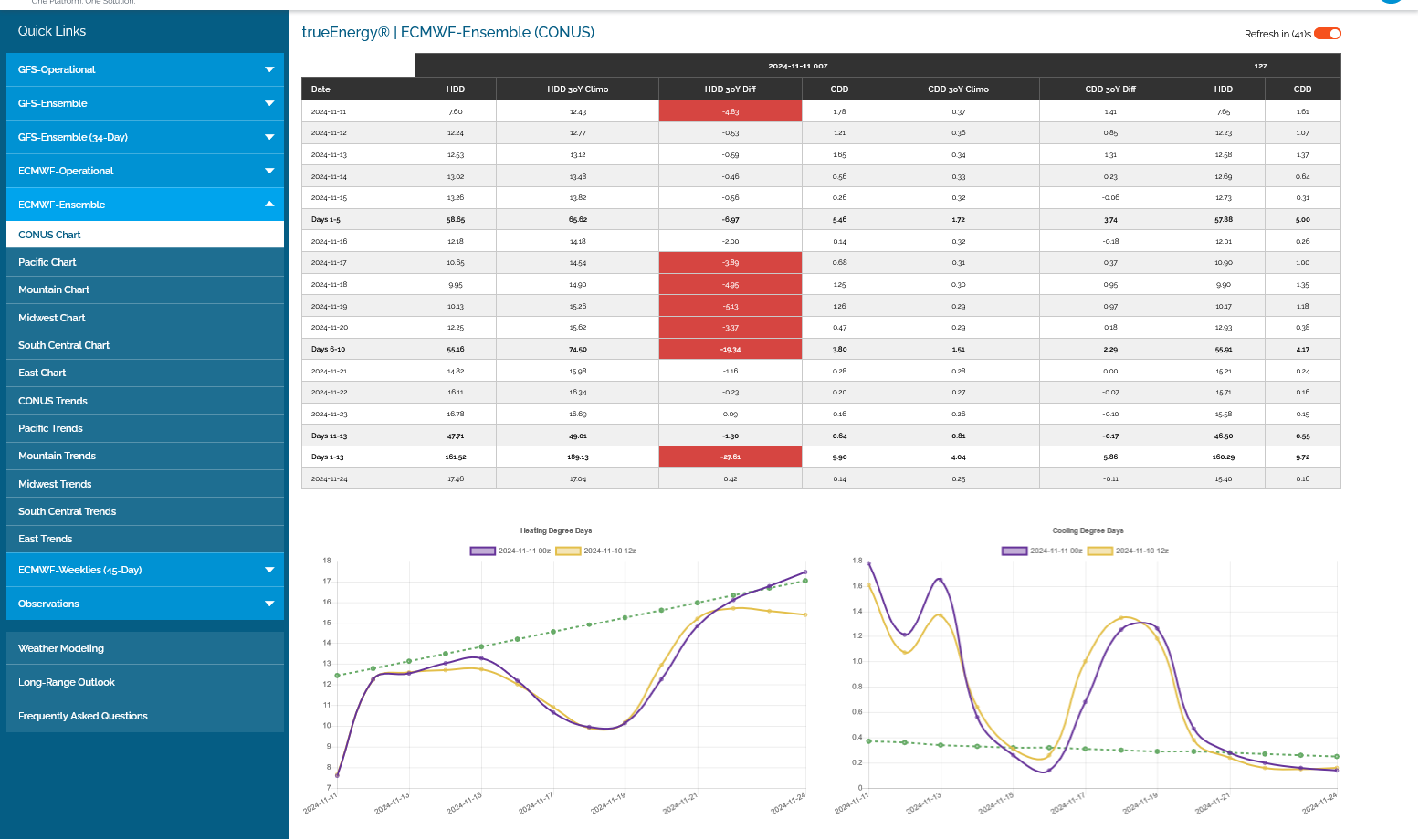Click the Quick Links sidebar heading
1419x840 pixels.
52,31
